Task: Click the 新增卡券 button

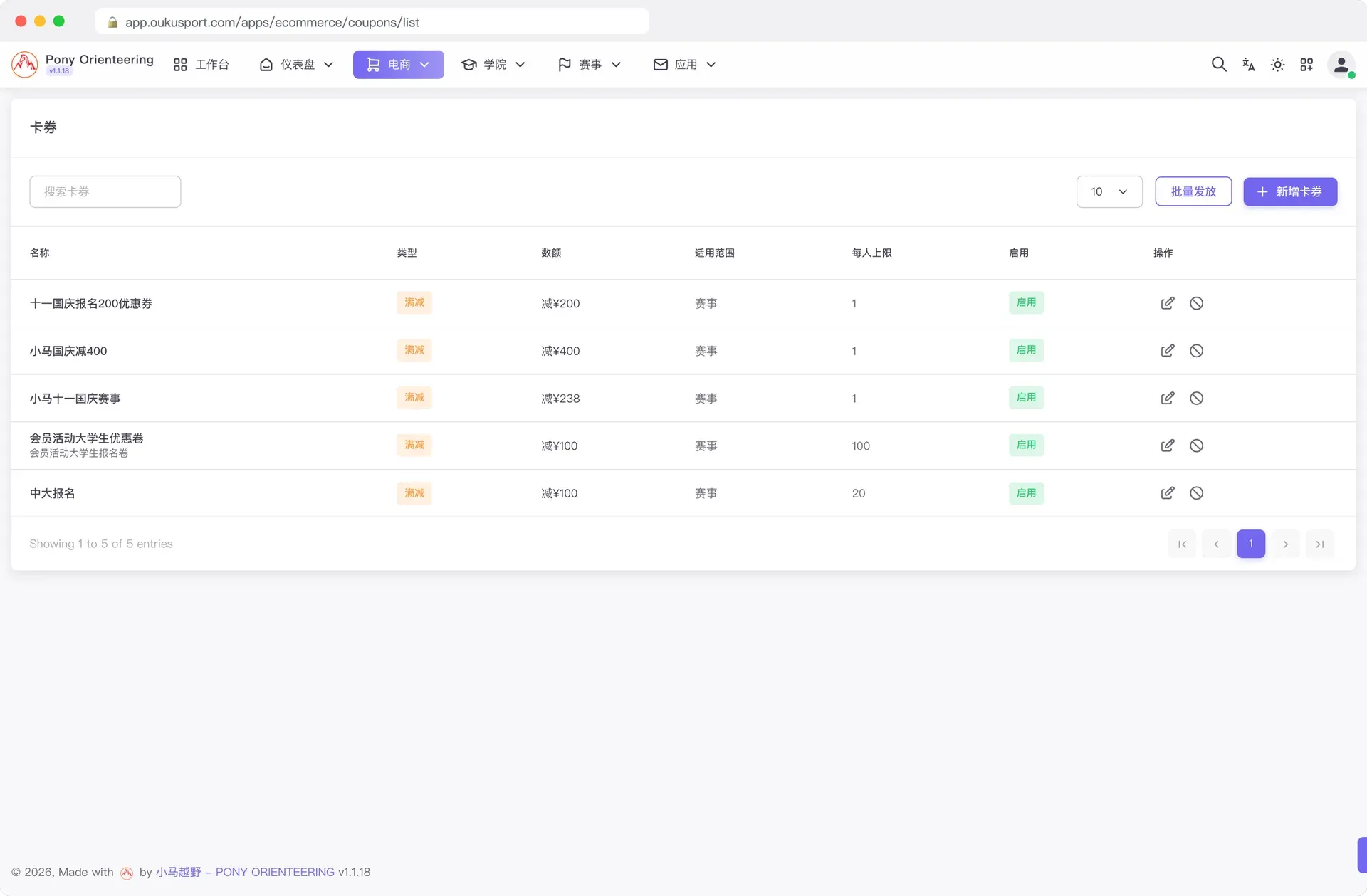Action: (1290, 192)
